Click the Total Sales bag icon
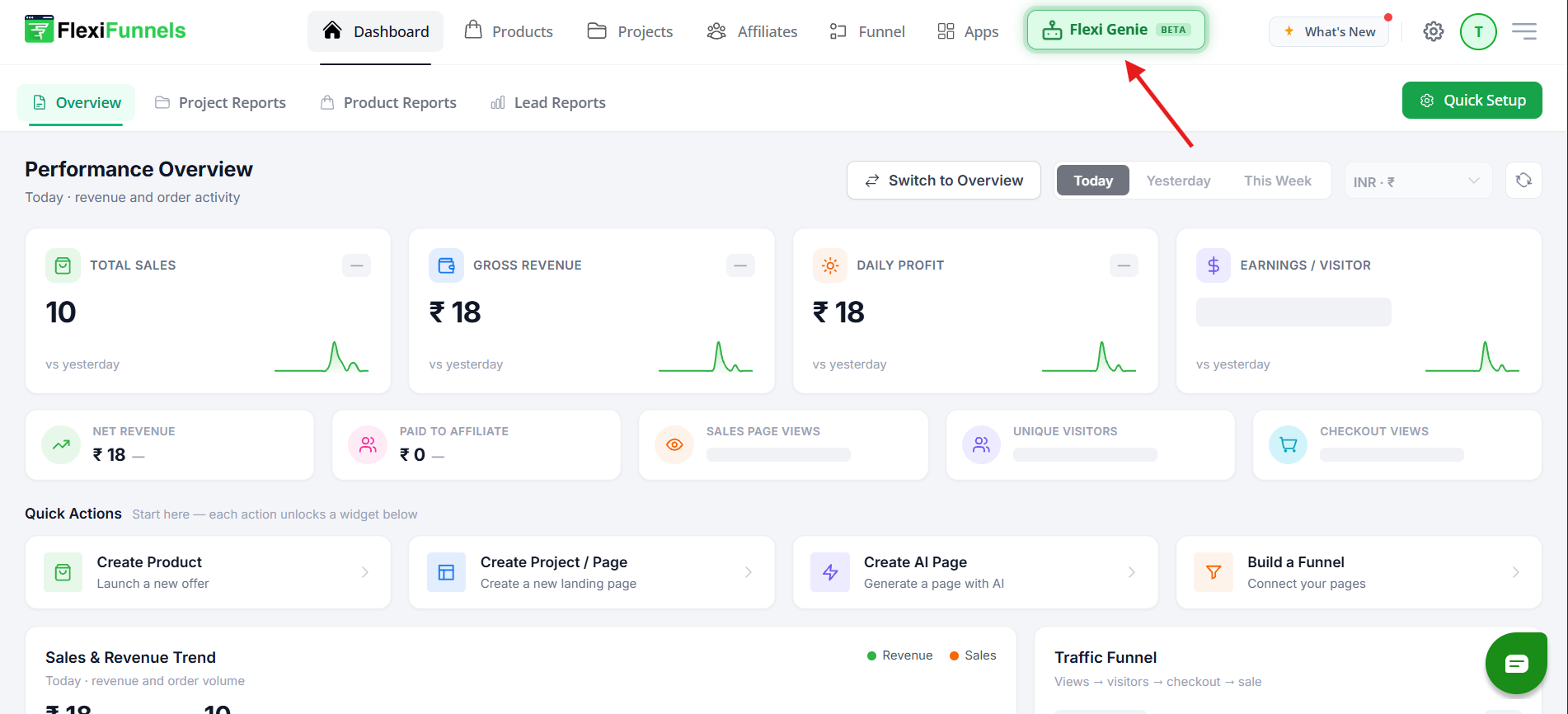 pyautogui.click(x=63, y=265)
